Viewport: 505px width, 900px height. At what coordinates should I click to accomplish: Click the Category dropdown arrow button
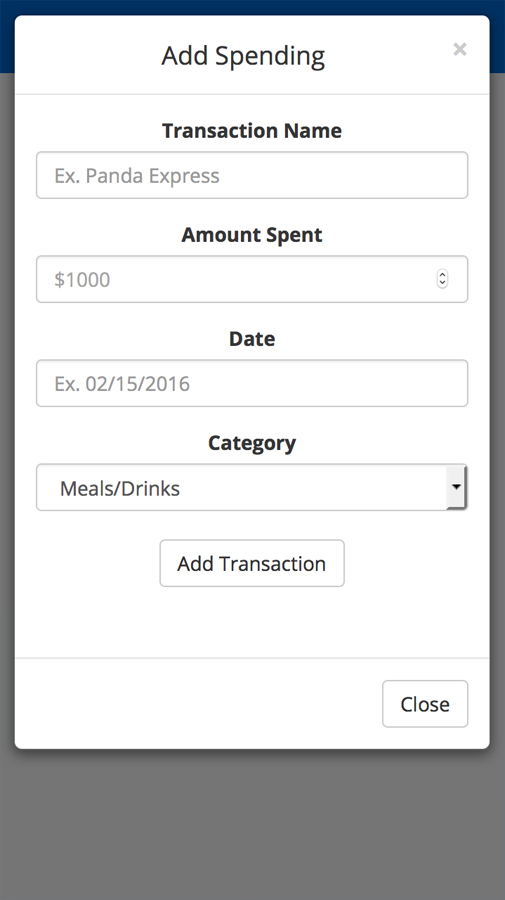(456, 487)
